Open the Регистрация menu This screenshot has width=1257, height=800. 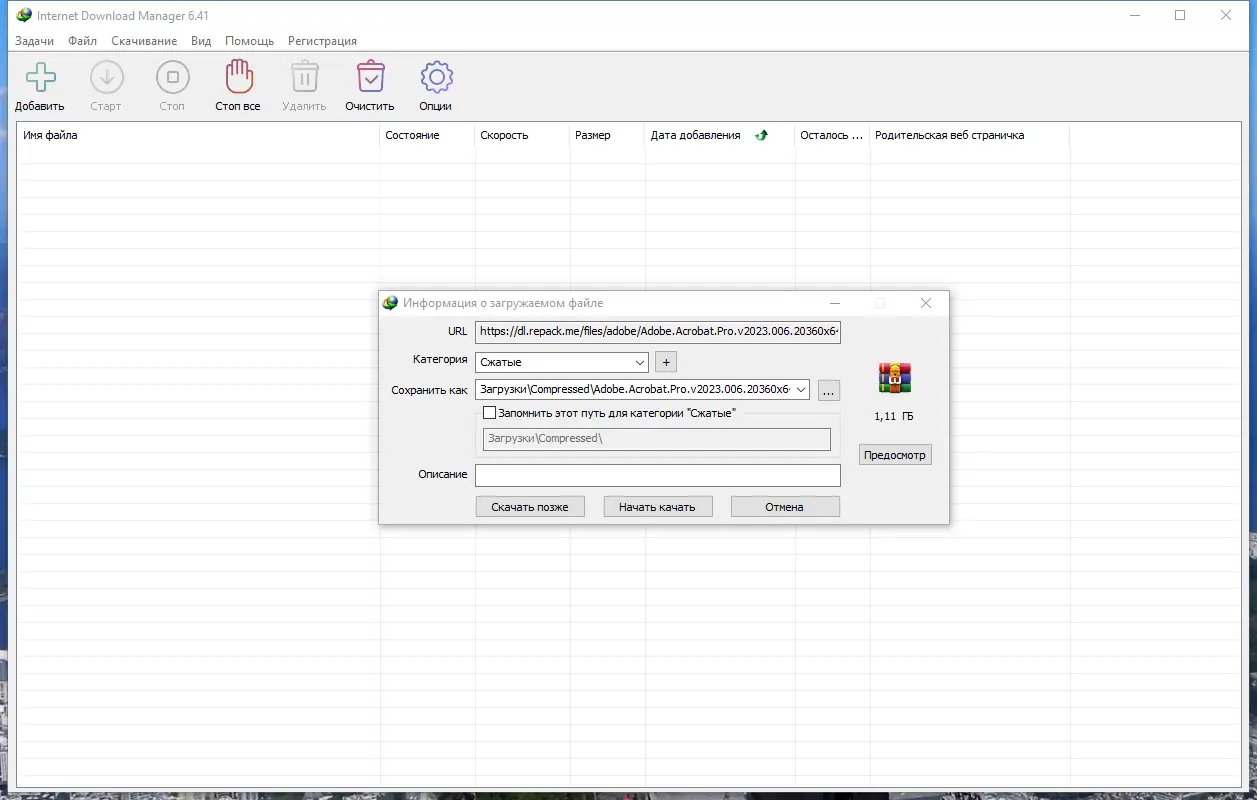click(322, 41)
